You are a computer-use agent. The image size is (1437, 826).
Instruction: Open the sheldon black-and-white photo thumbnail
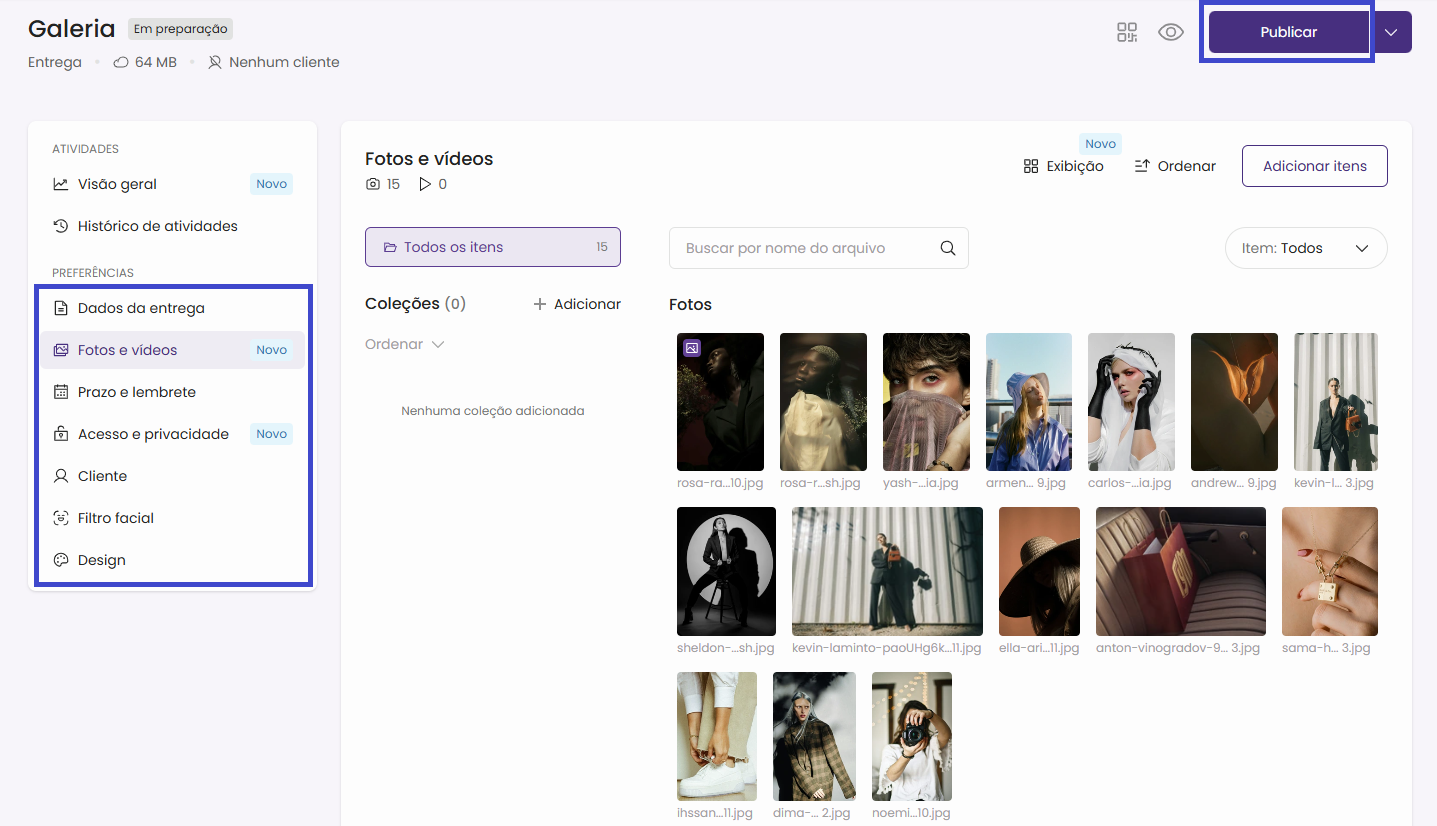tap(725, 571)
